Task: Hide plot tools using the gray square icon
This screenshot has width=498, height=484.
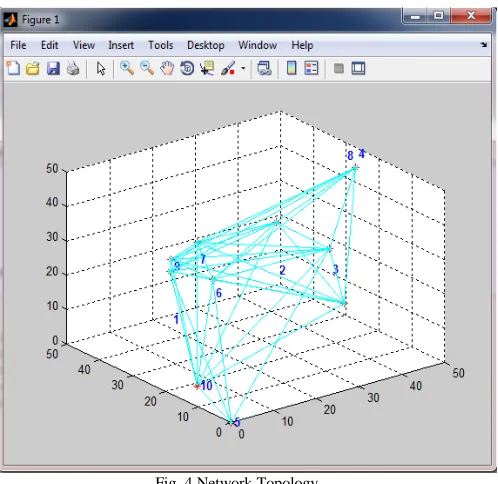Action: tap(339, 68)
